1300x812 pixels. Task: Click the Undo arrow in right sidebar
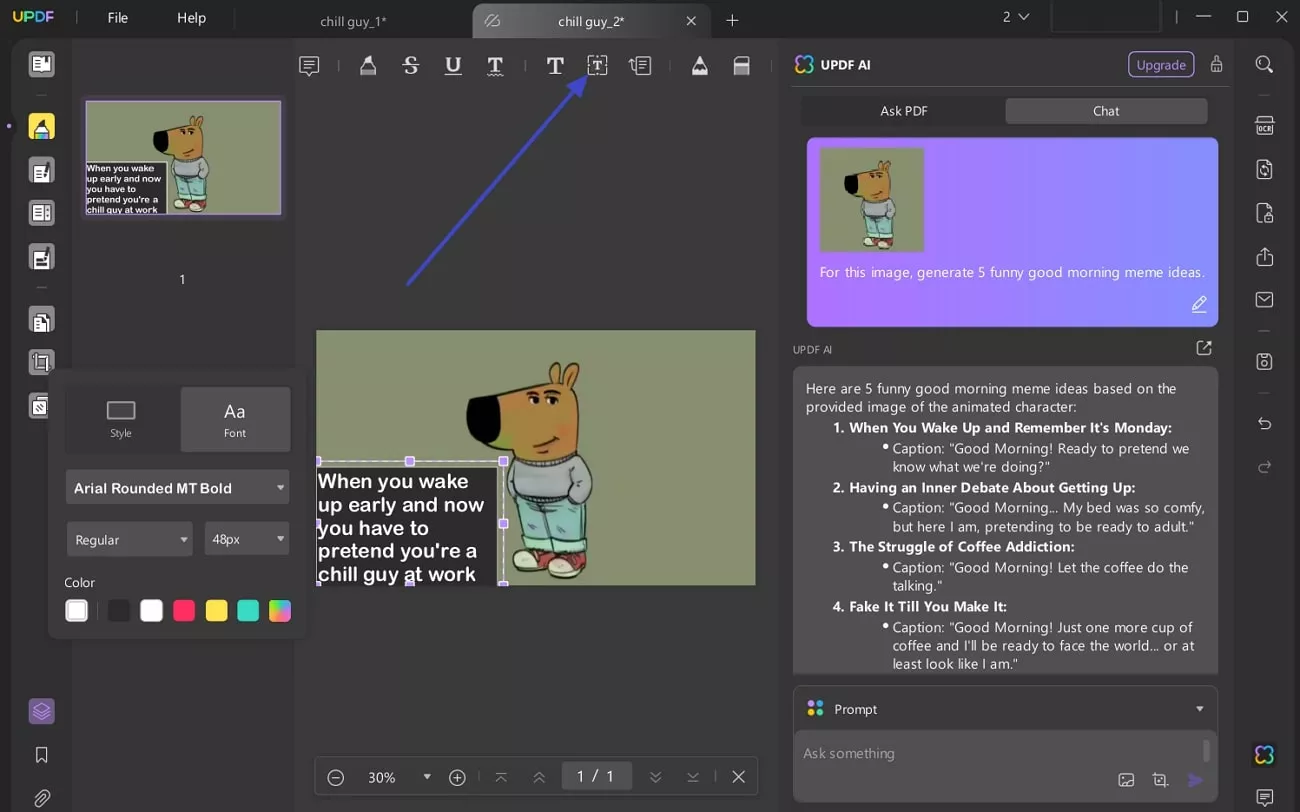(x=1264, y=424)
